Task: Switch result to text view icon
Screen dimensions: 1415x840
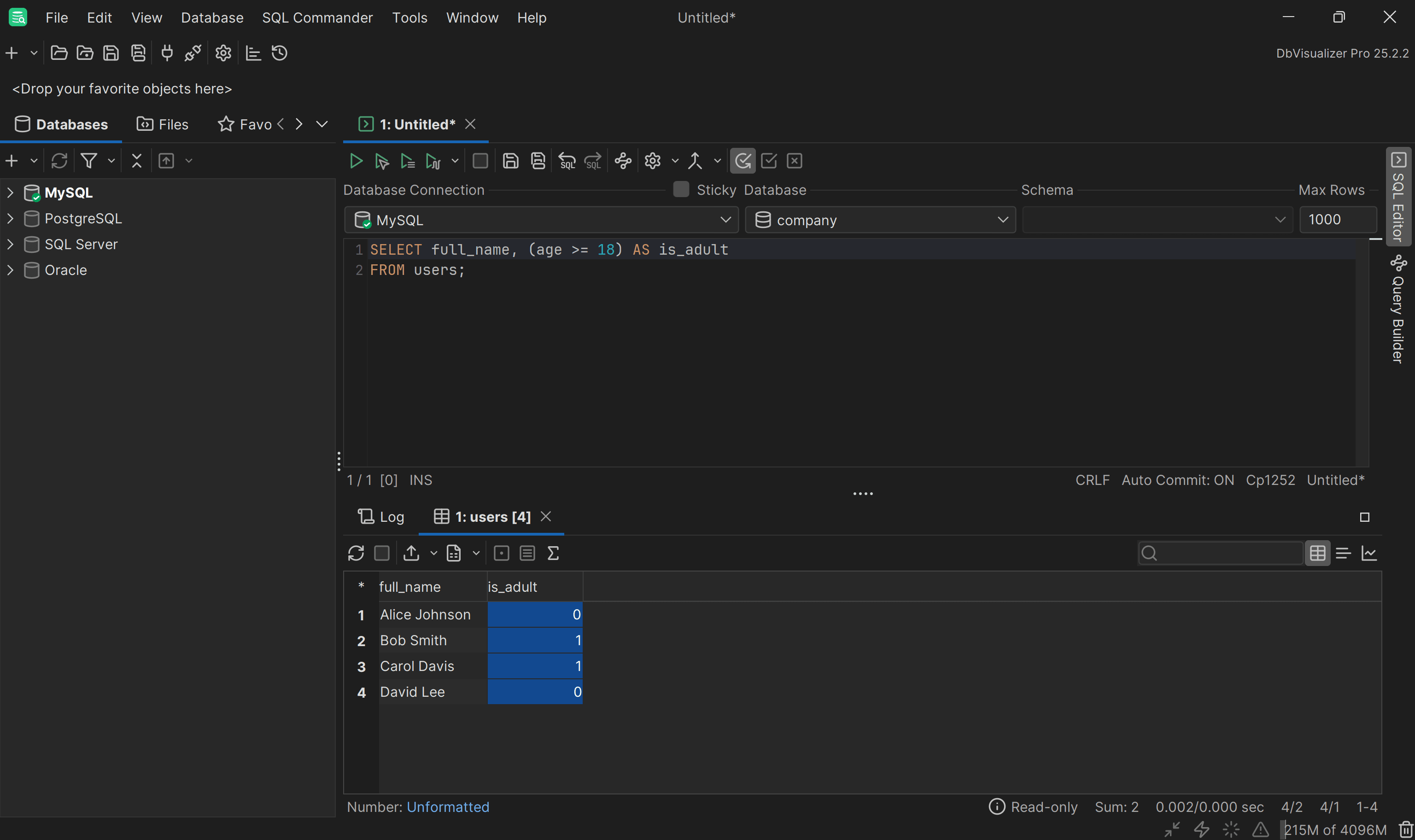Action: click(1343, 553)
